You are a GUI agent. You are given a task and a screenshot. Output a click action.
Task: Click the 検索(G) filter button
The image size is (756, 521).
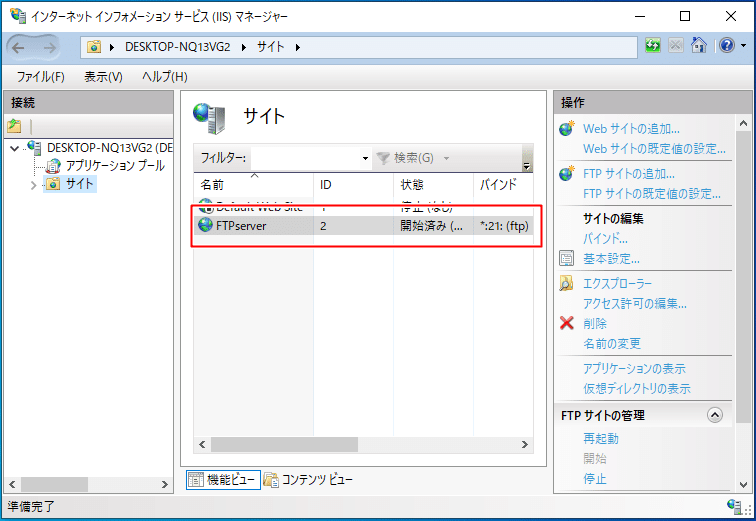tap(405, 158)
